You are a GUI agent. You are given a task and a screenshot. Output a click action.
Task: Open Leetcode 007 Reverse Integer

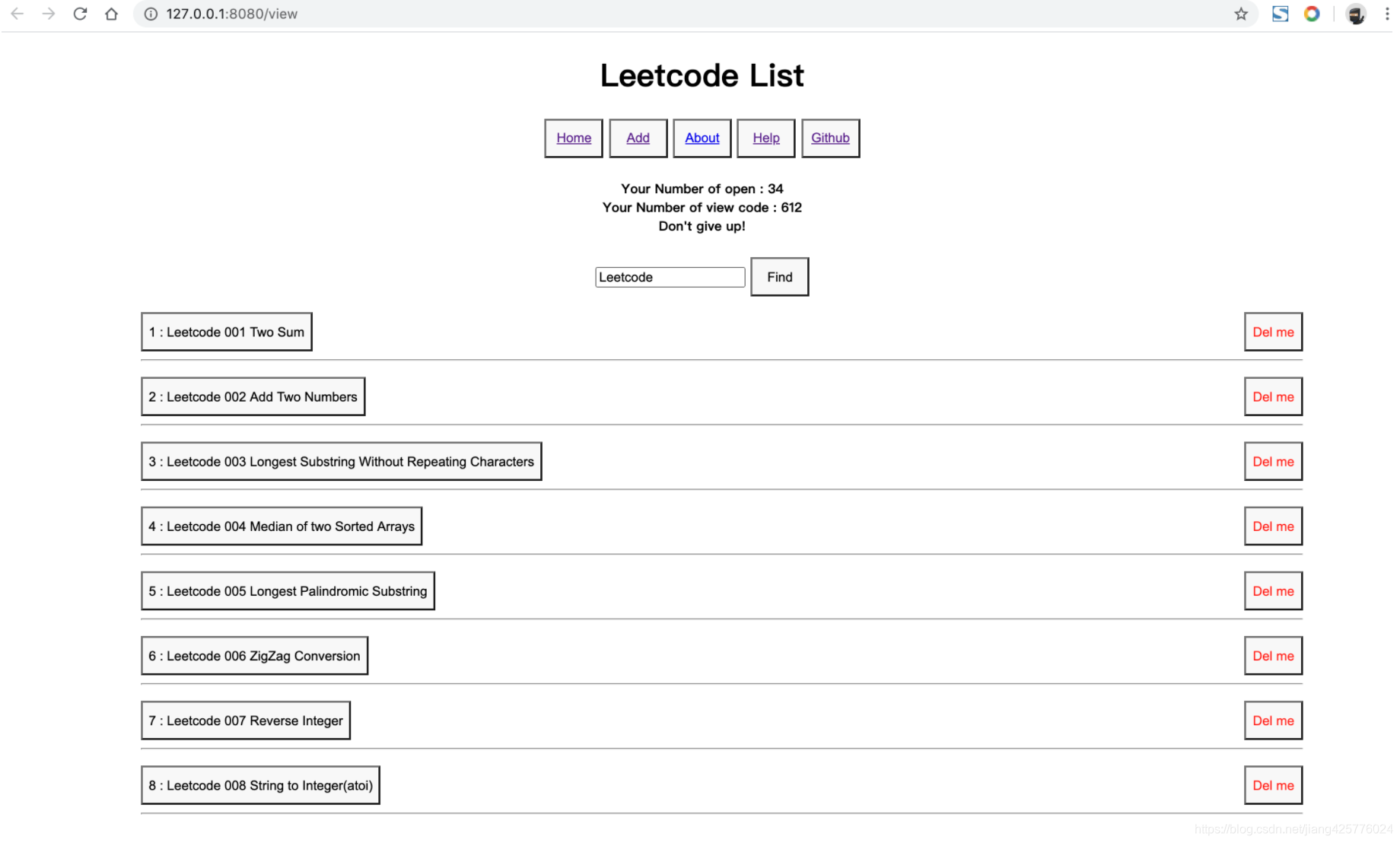point(246,720)
